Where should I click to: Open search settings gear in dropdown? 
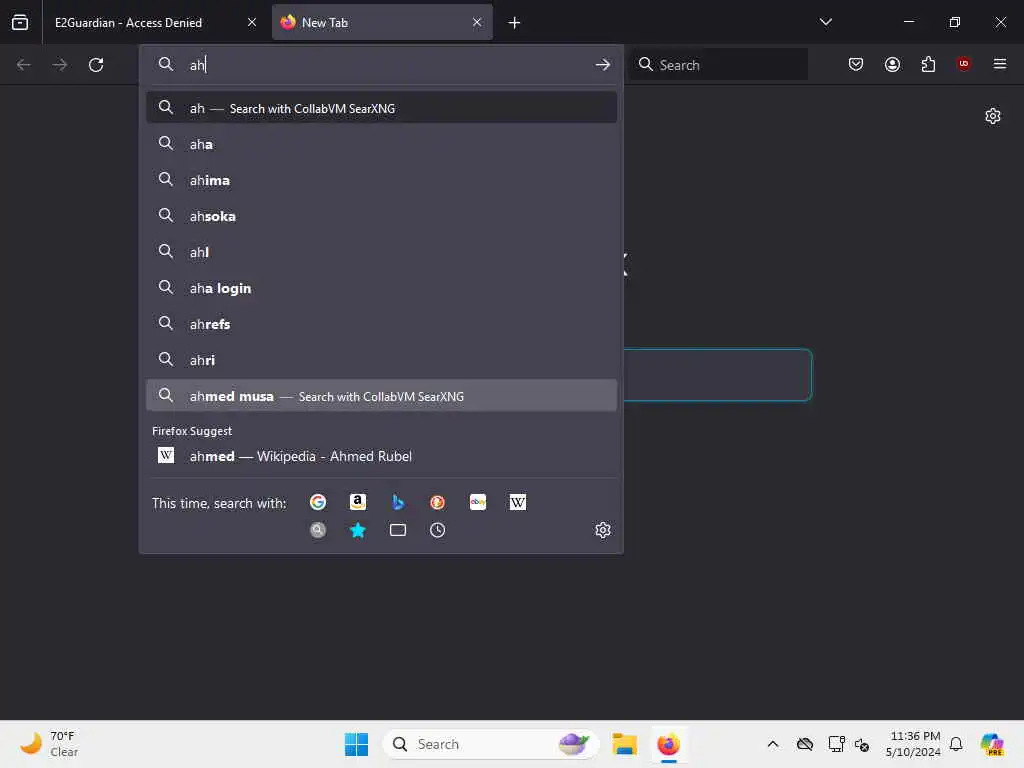[602, 530]
